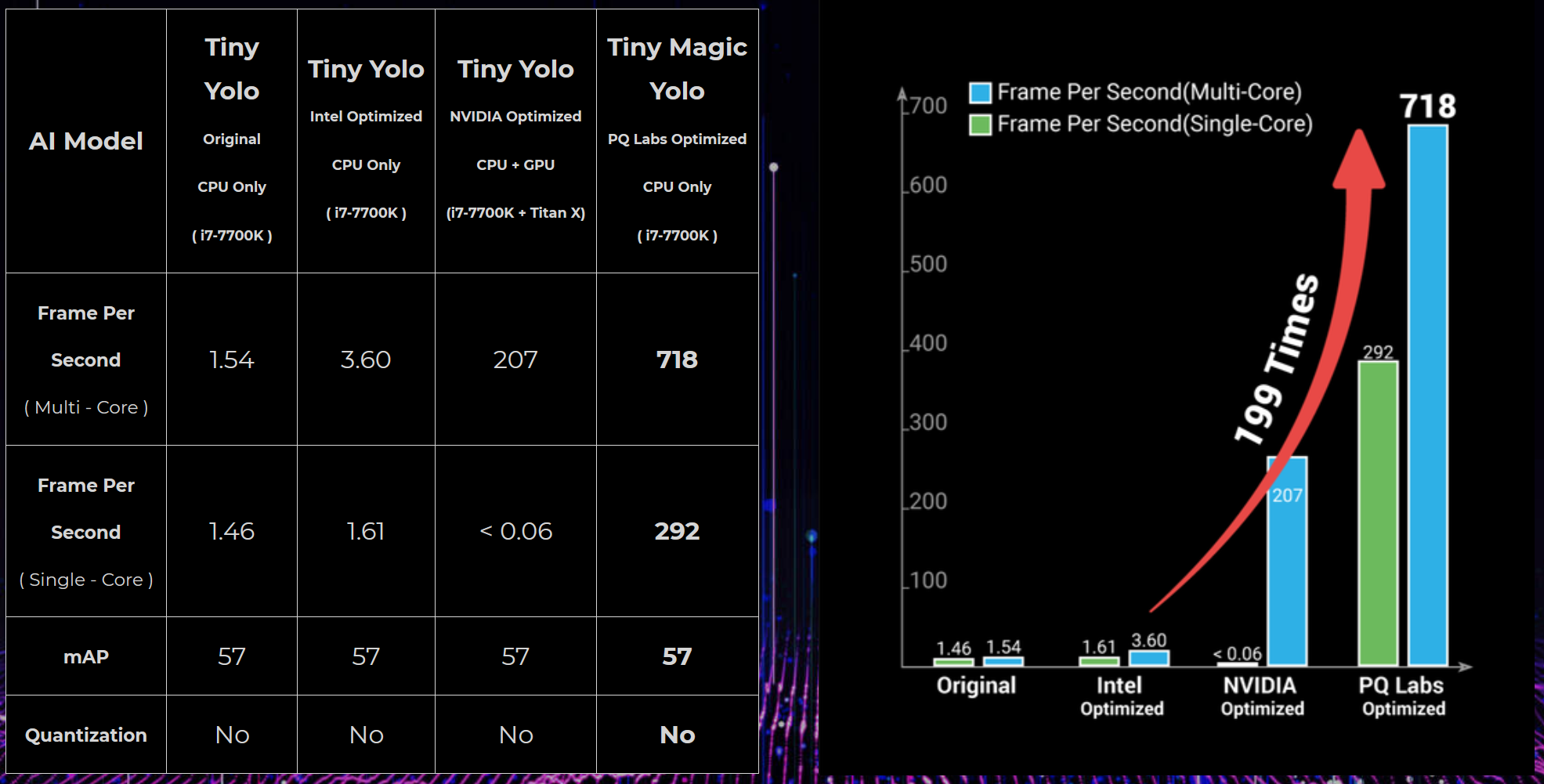
Task: Click the small blue 3.60 Intel bar
Action: coord(1148,658)
